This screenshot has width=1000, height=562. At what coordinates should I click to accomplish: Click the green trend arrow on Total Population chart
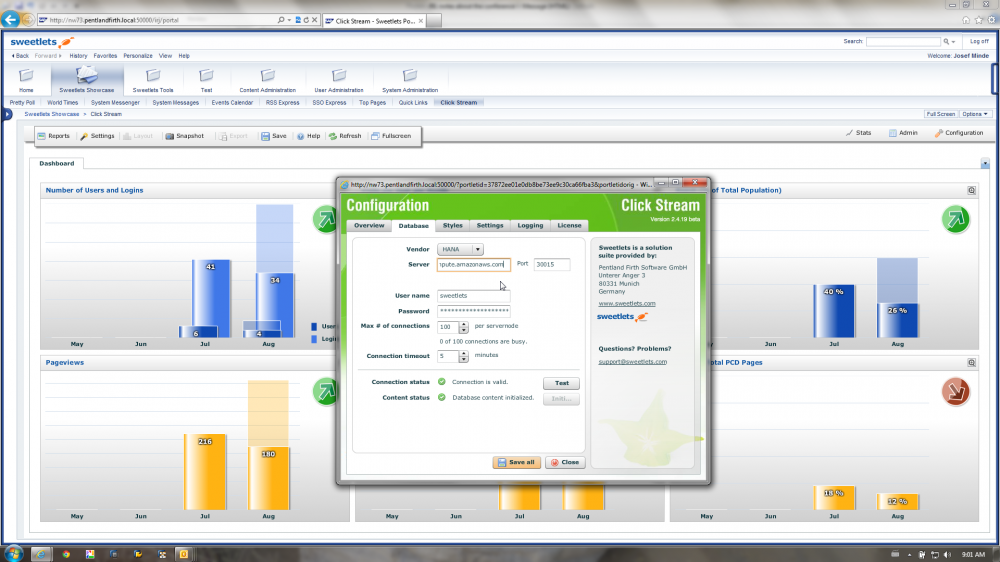pos(955,219)
